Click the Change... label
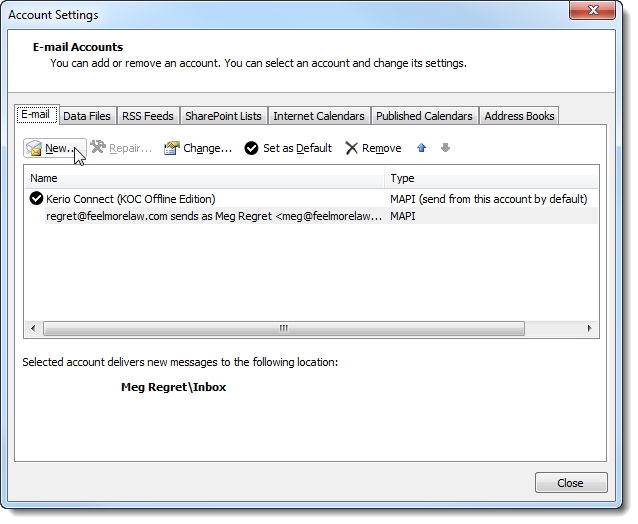Viewport: 638px width, 524px height. tap(208, 148)
